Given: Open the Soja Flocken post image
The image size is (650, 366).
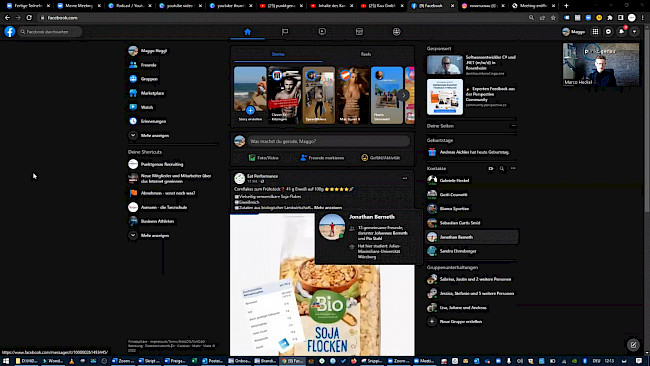Looking at the screenshot, I should (322, 284).
